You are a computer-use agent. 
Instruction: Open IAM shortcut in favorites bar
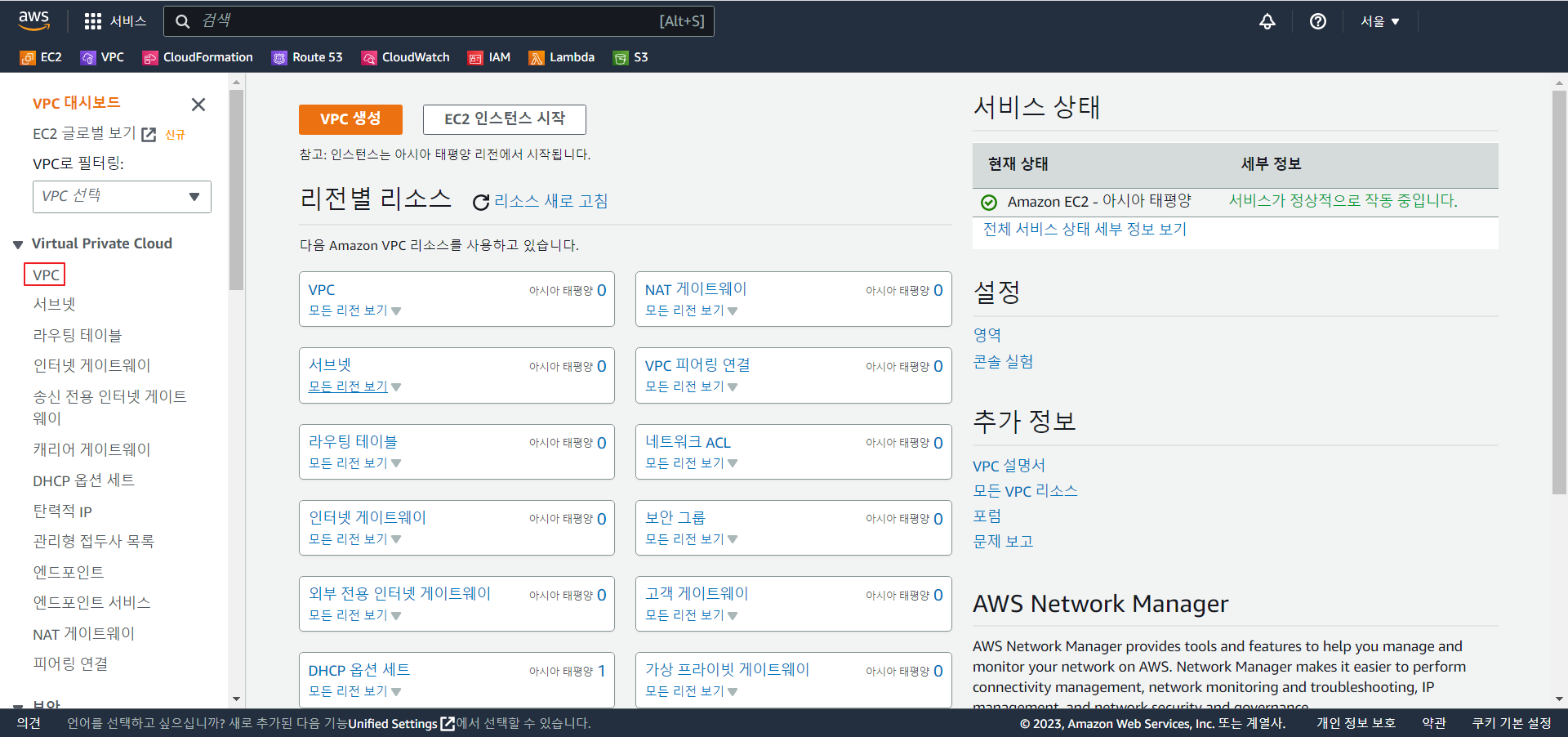[x=488, y=57]
